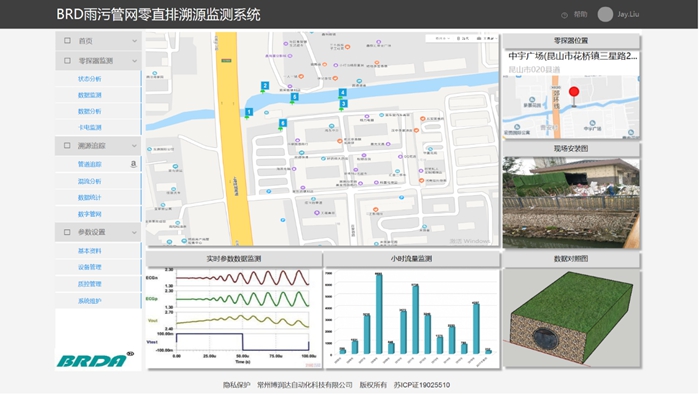Click map marker number 4 by river
This screenshot has width=700, height=395.
point(342,93)
